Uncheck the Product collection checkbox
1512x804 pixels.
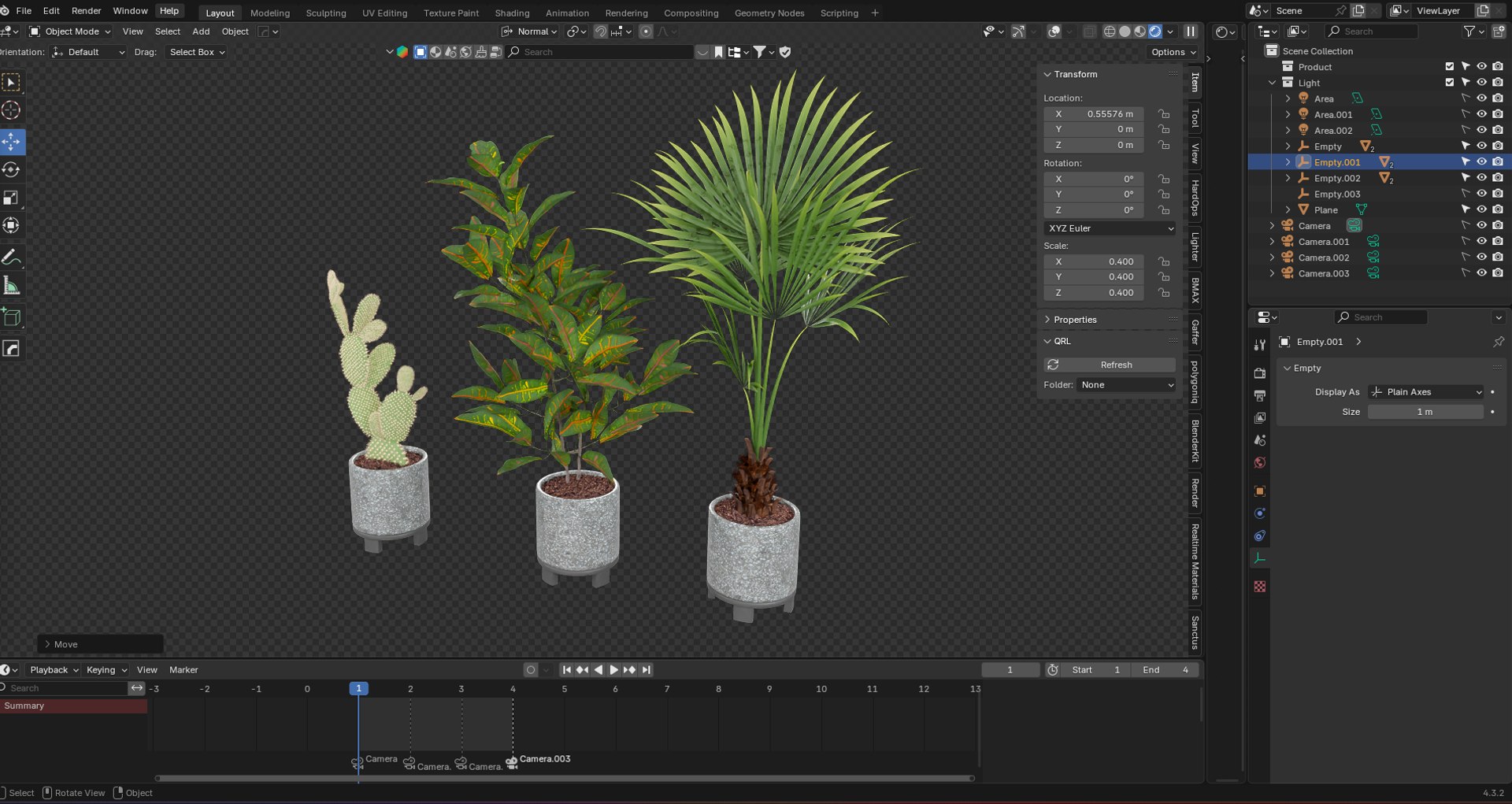(1450, 67)
